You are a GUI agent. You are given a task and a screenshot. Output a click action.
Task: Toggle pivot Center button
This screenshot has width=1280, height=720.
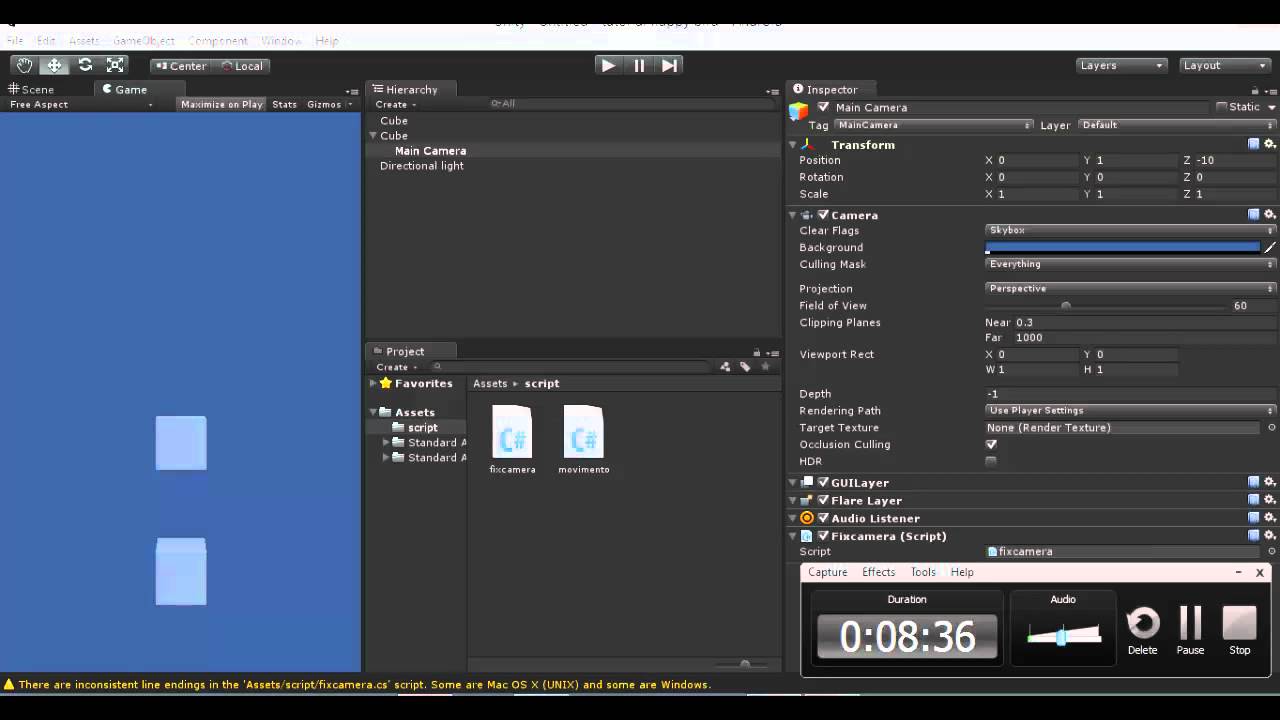coord(180,66)
